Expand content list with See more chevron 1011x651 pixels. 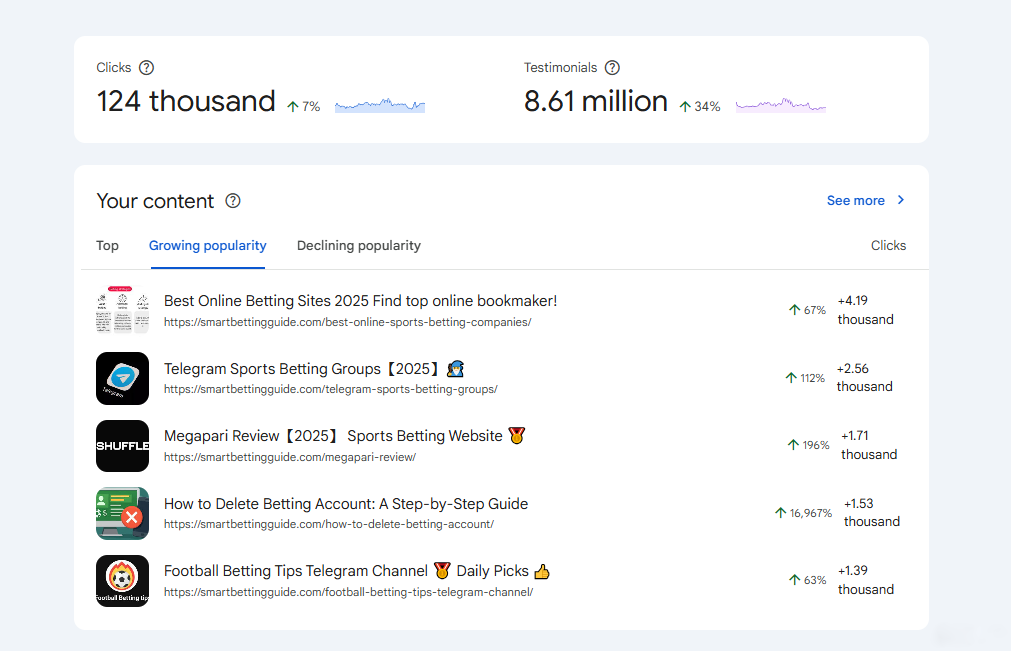(900, 200)
